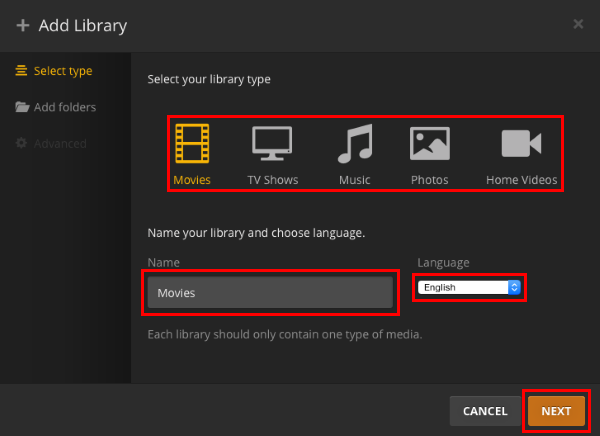600x436 pixels.
Task: Select the Movies library type icon
Action: pyautogui.click(x=192, y=144)
